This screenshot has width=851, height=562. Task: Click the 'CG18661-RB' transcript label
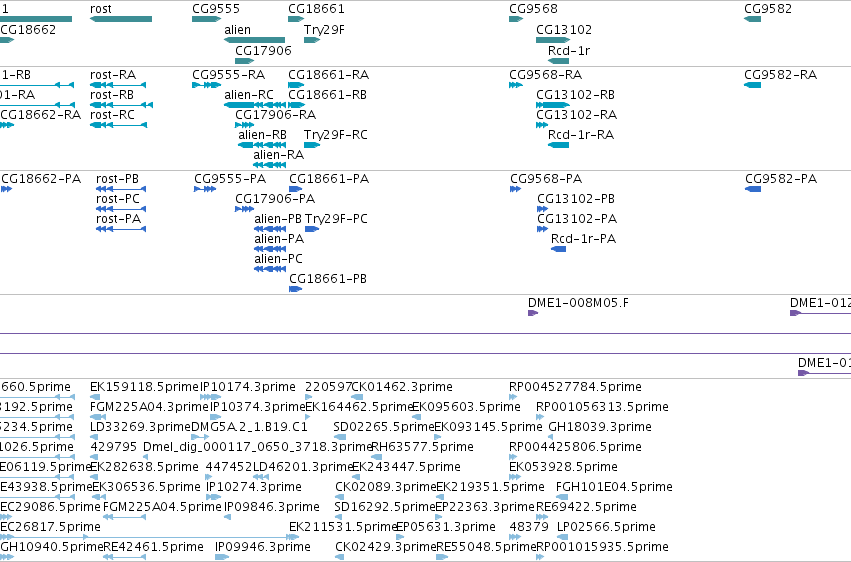coord(328,95)
